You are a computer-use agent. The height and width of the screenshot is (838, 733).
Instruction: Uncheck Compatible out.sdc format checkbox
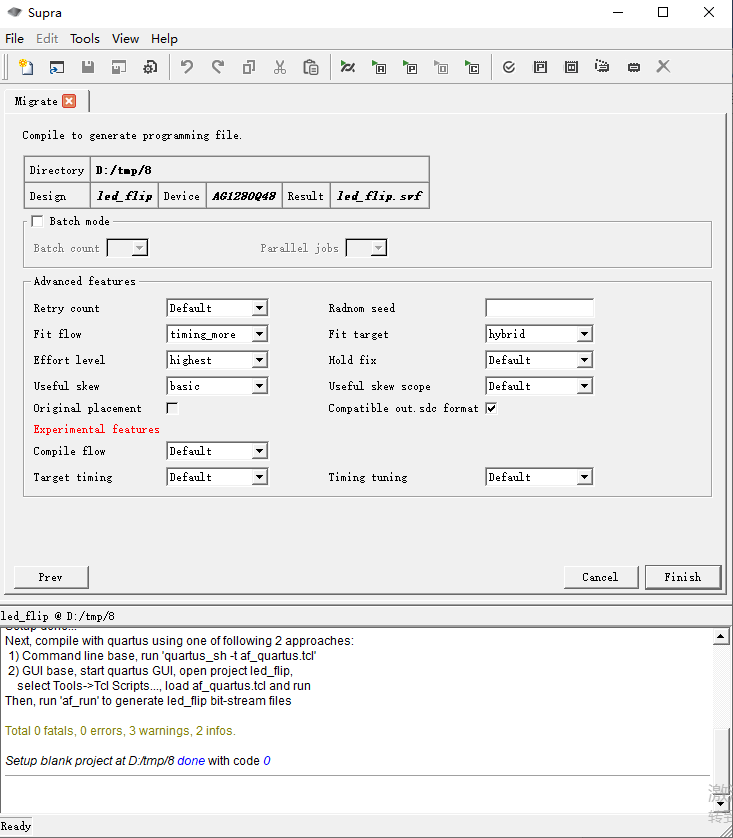(492, 408)
